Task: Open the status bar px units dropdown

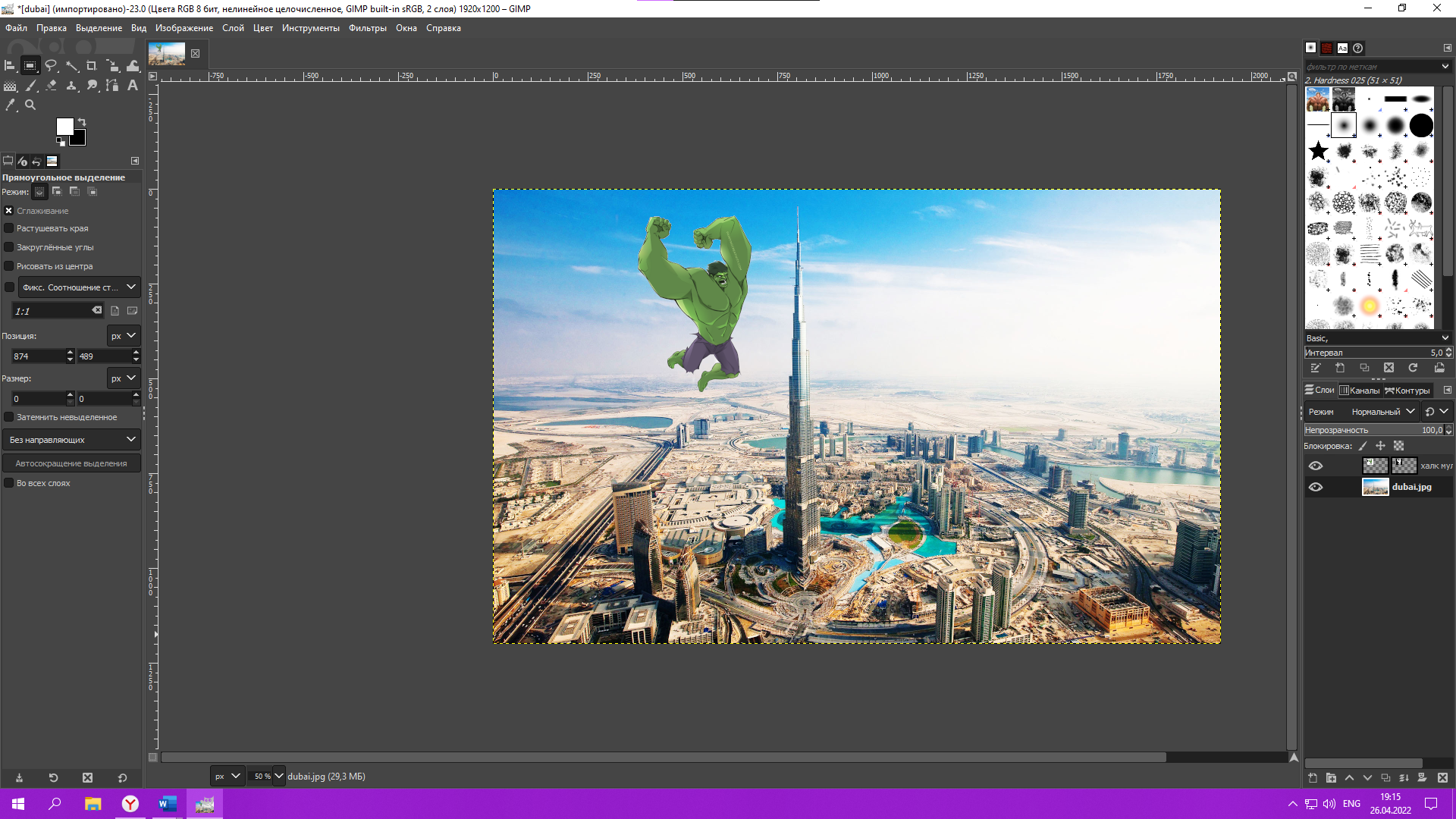Action: [x=227, y=777]
